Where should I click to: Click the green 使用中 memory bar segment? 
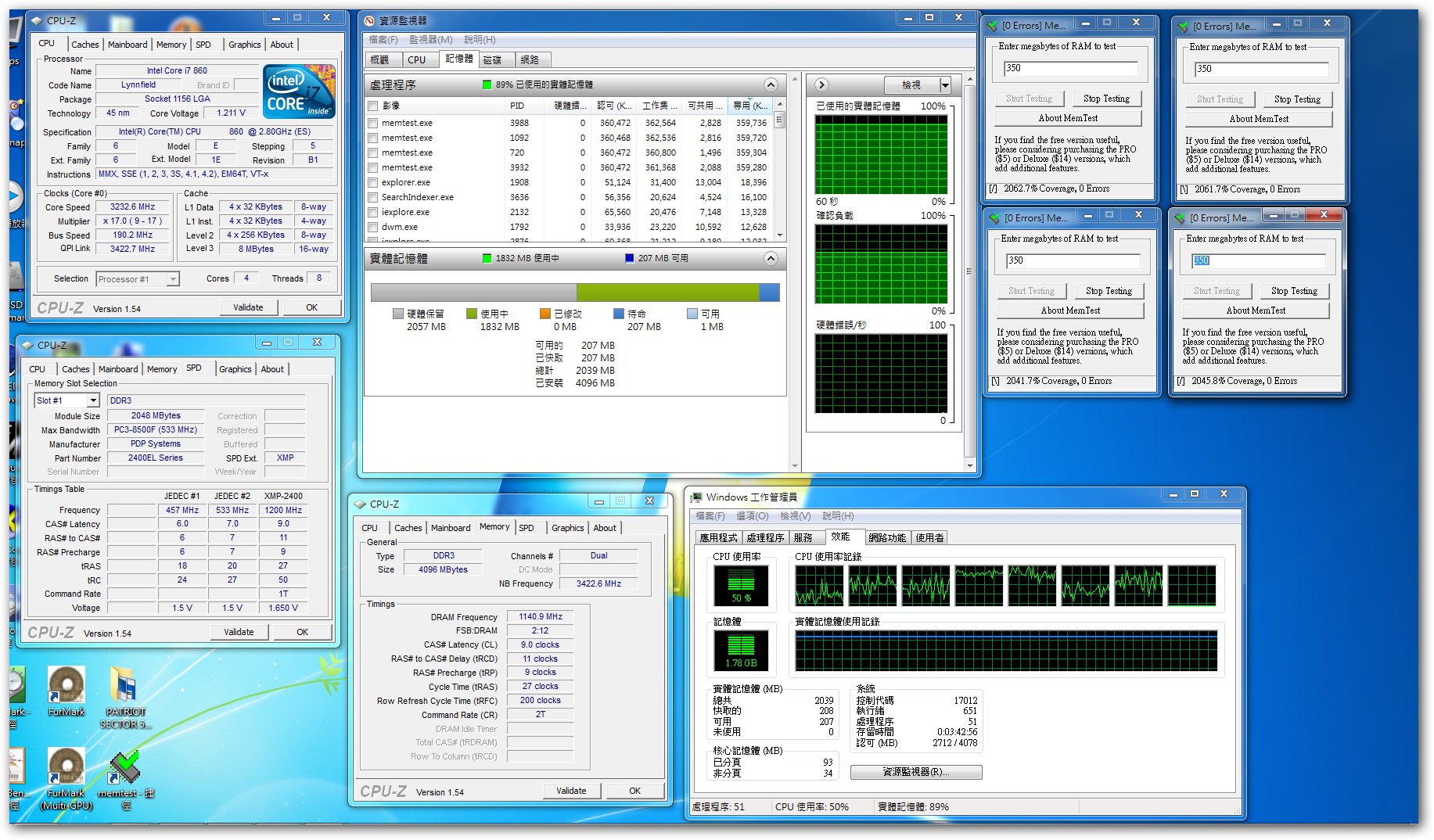pos(667,293)
